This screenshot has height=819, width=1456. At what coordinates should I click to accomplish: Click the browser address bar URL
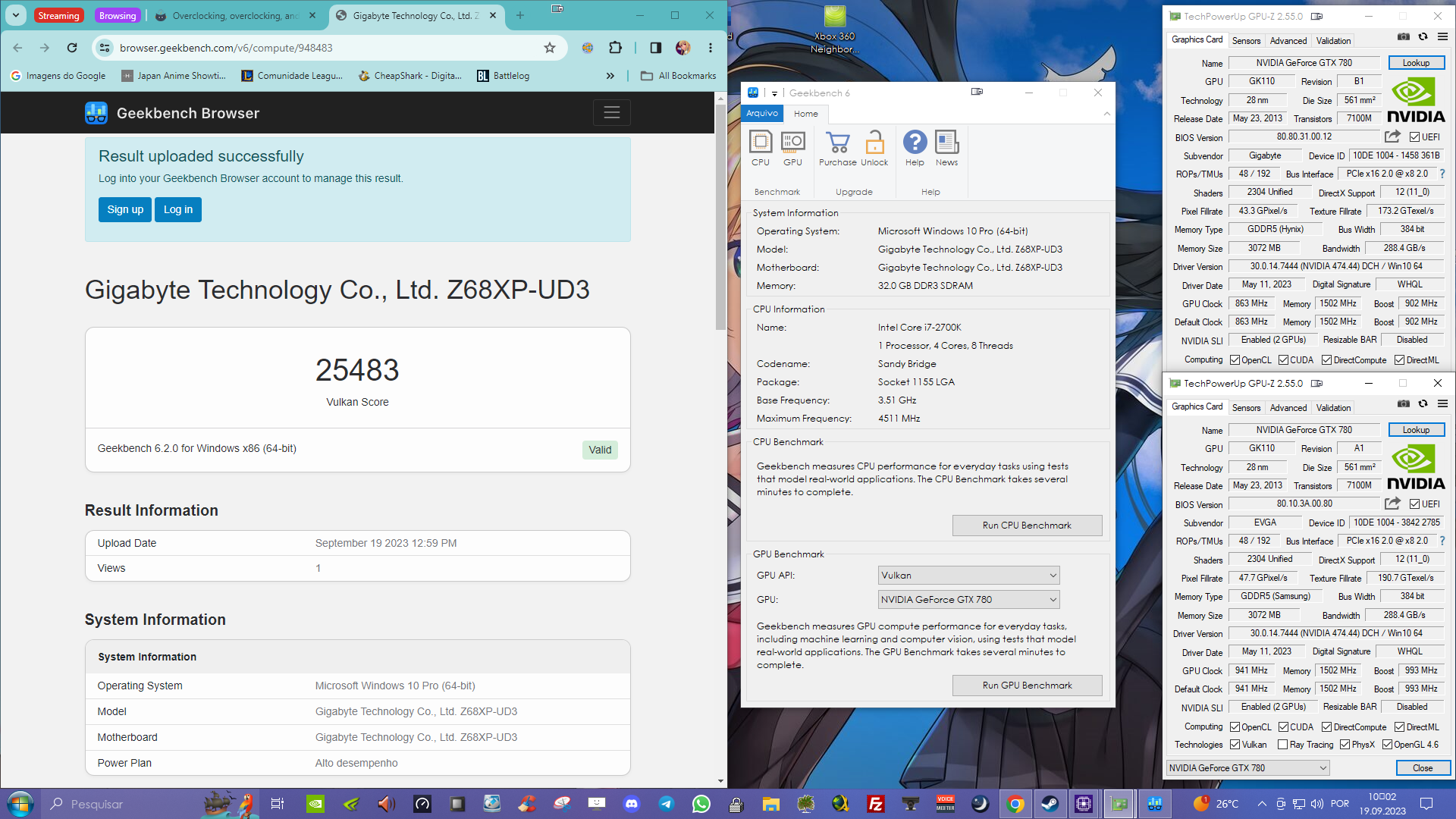(226, 48)
